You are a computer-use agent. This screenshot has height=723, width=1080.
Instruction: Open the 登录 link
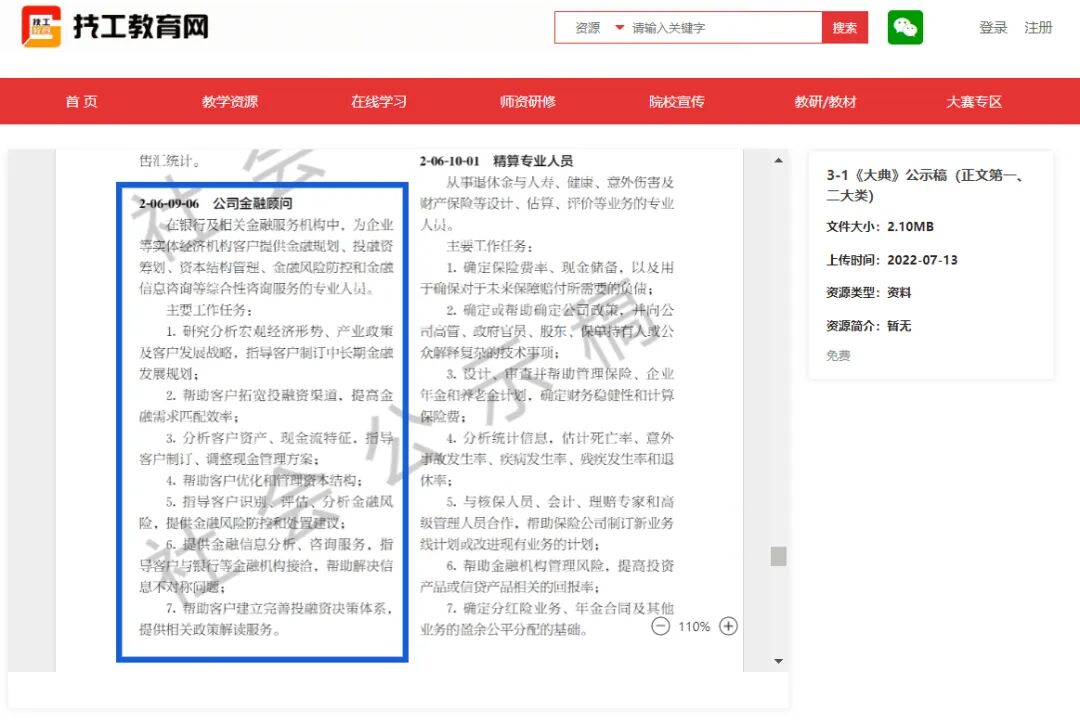click(x=993, y=28)
